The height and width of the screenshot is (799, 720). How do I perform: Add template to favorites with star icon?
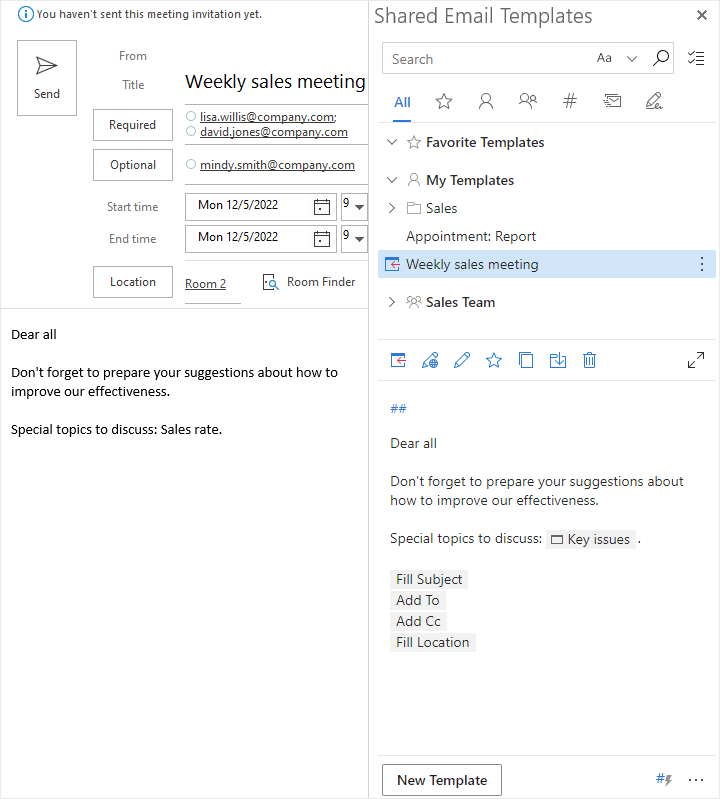click(x=494, y=360)
